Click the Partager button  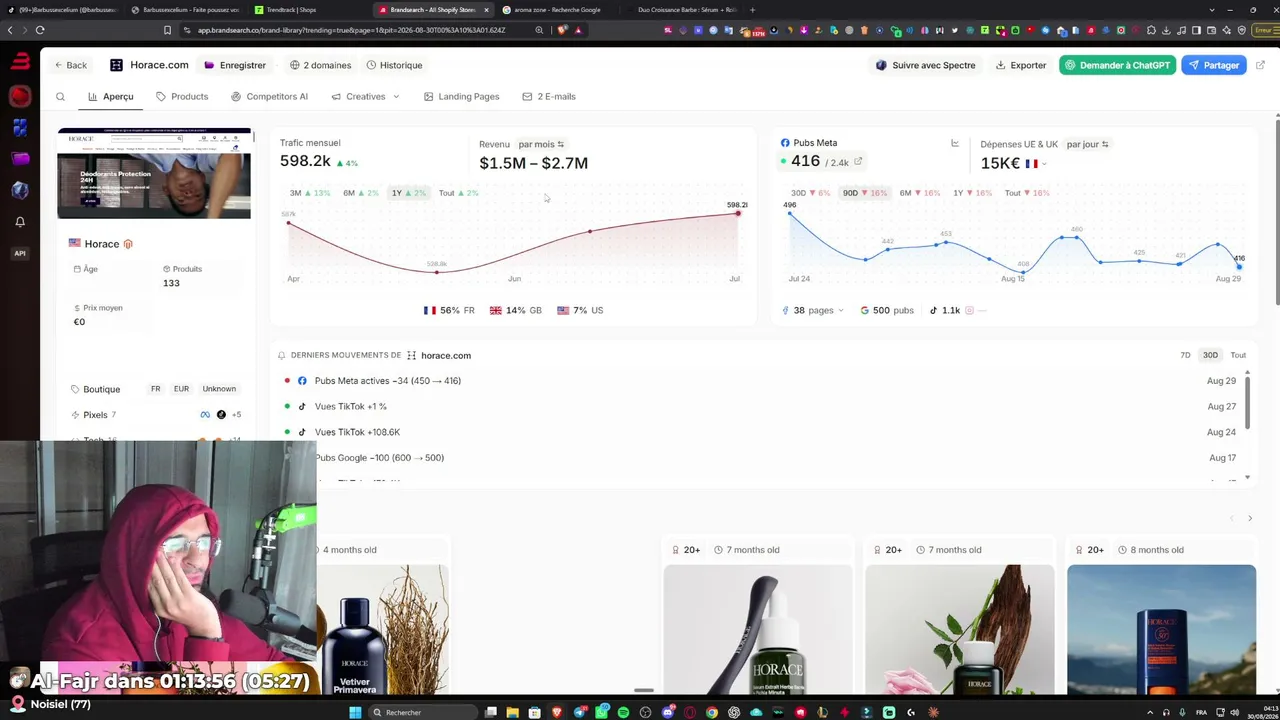tap(1213, 65)
